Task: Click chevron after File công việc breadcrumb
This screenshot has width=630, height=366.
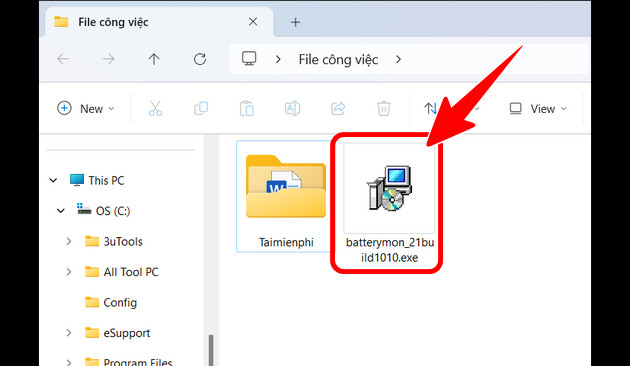Action: 398,59
